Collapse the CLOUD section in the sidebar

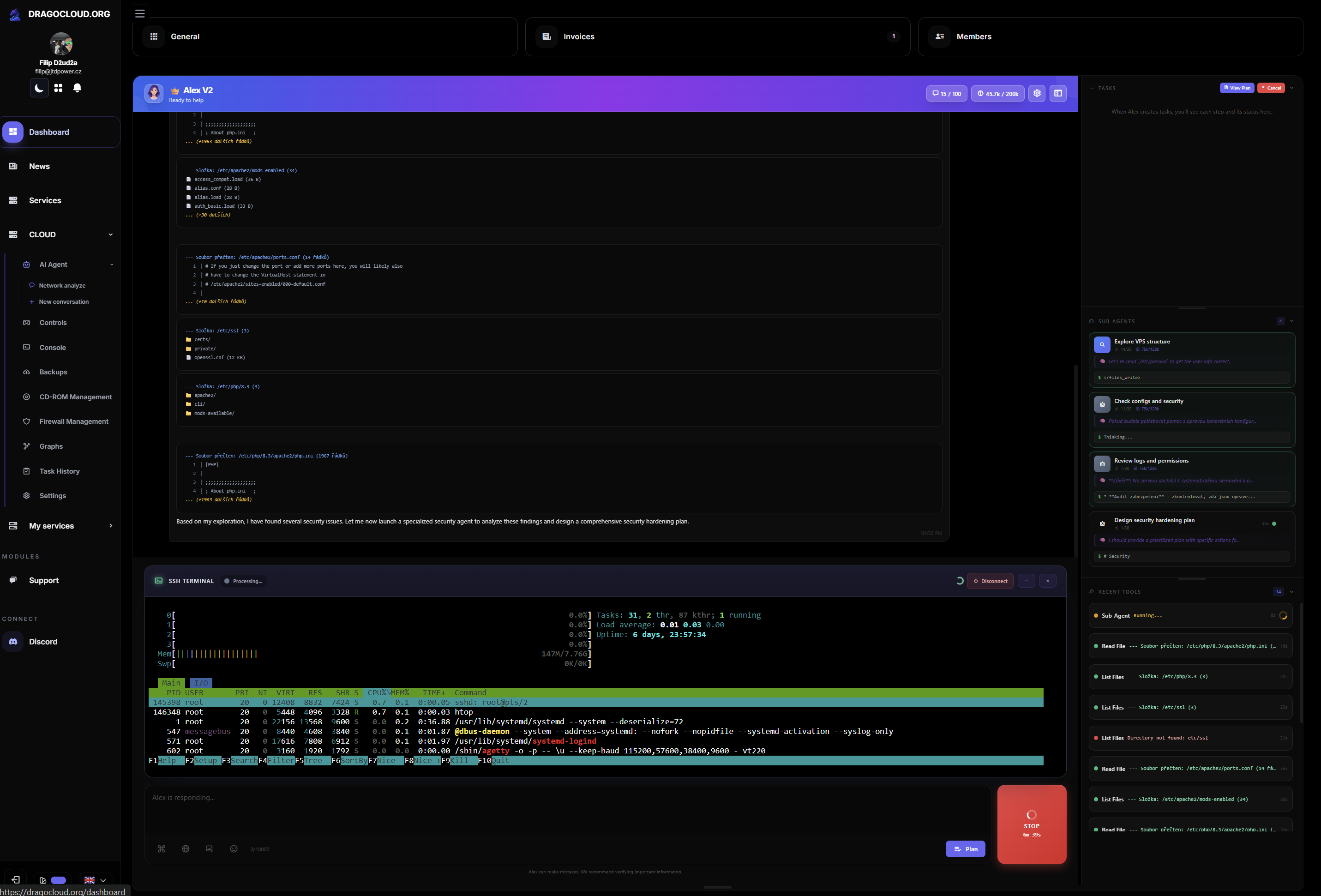110,234
